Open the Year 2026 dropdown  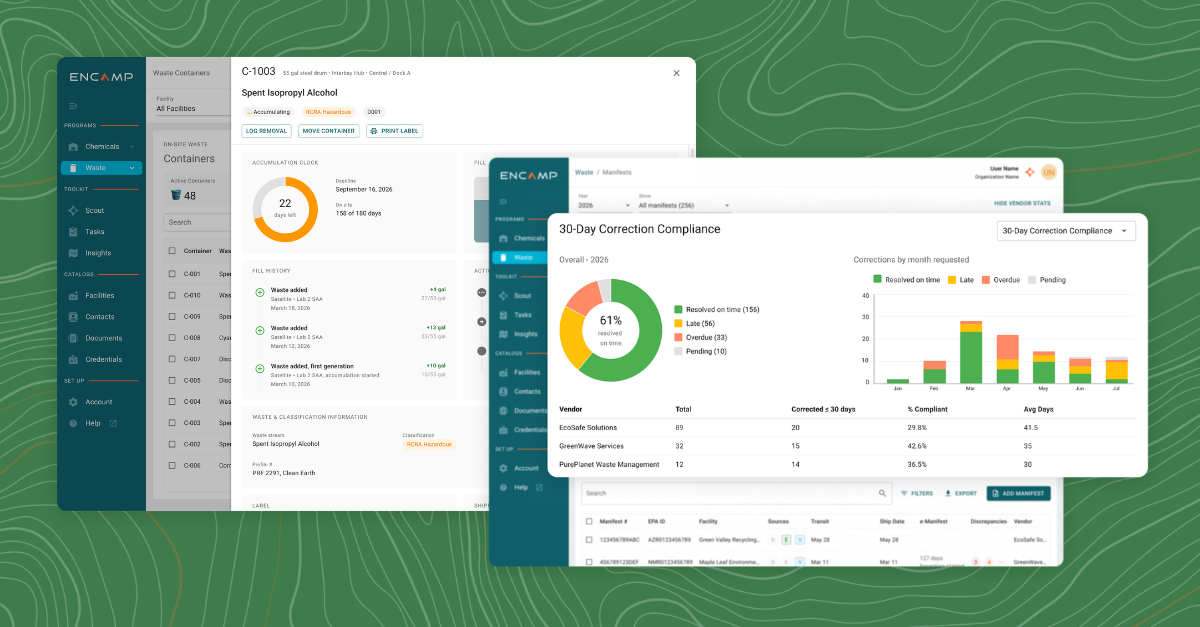(604, 205)
